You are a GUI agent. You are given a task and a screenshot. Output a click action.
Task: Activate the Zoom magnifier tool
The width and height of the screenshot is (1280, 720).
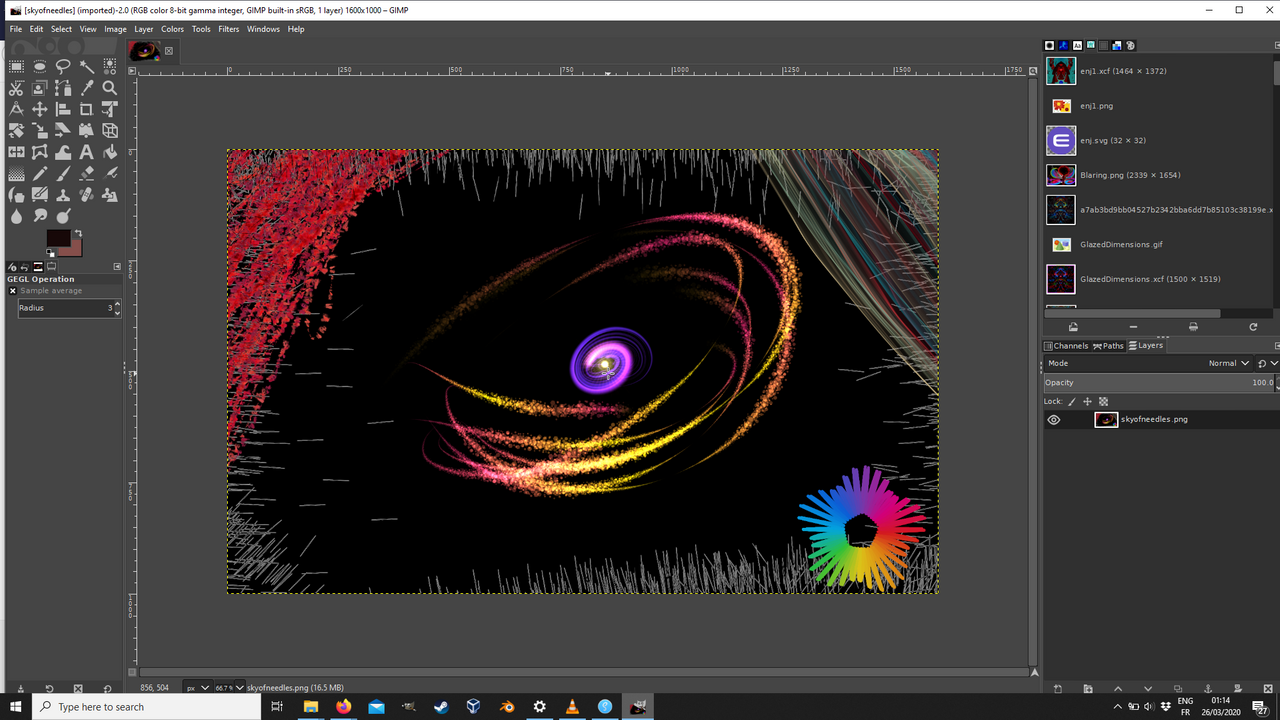point(110,88)
